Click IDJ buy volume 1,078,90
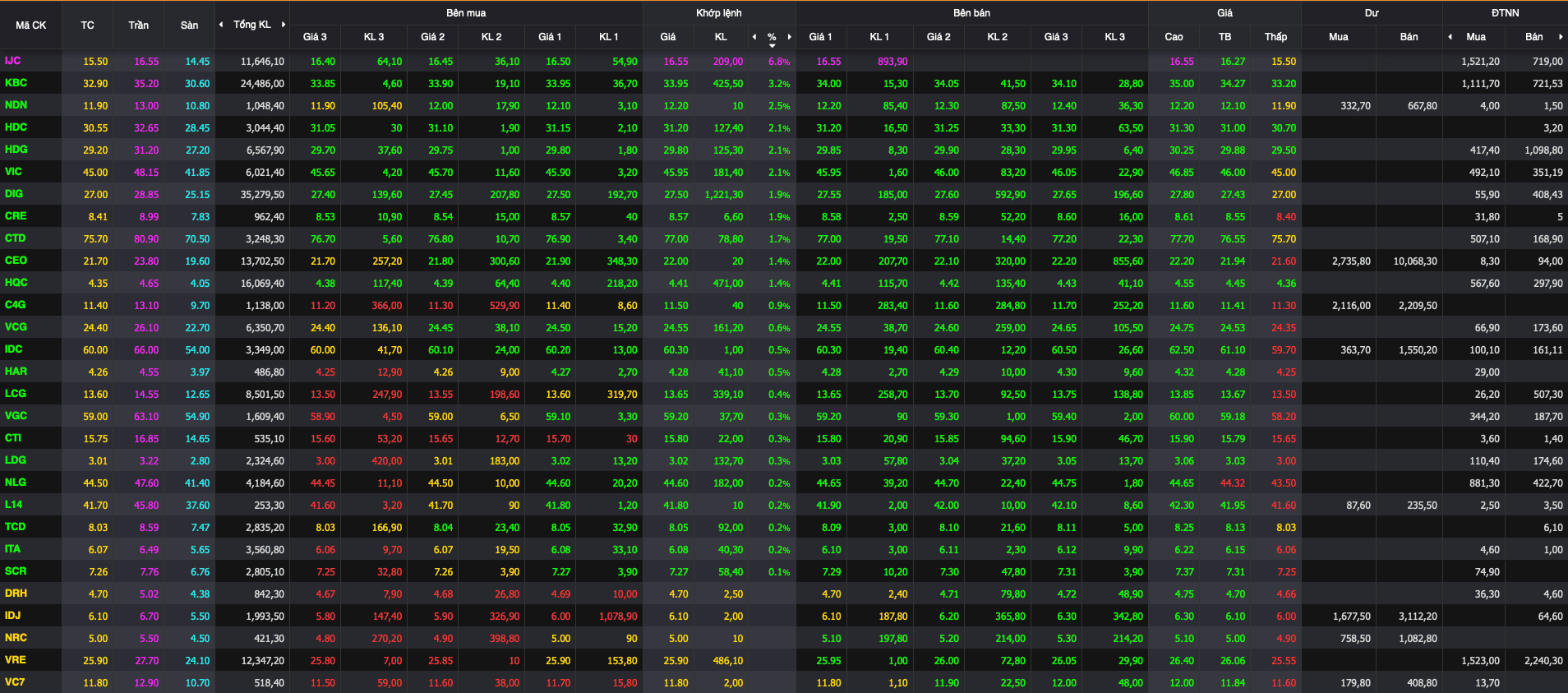Image resolution: width=1568 pixels, height=693 pixels. (x=618, y=617)
